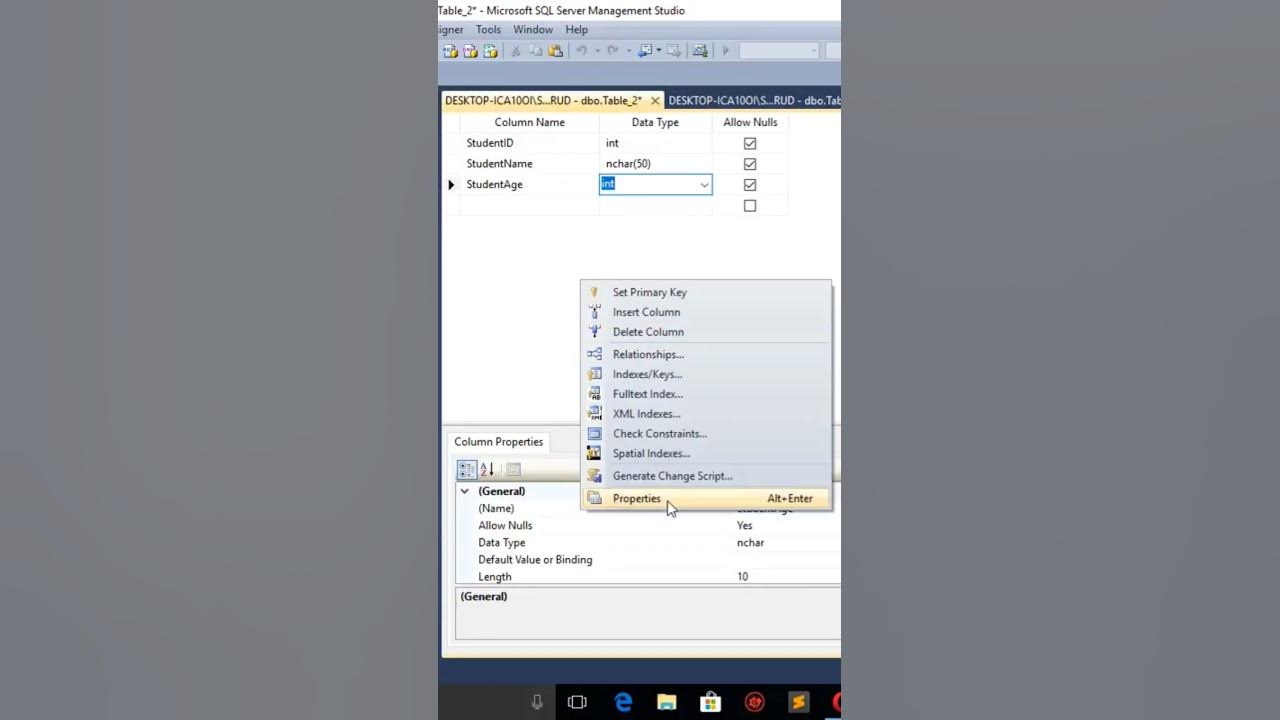Open Microsoft Store from the taskbar
This screenshot has height=720, width=1280.
[710, 702]
